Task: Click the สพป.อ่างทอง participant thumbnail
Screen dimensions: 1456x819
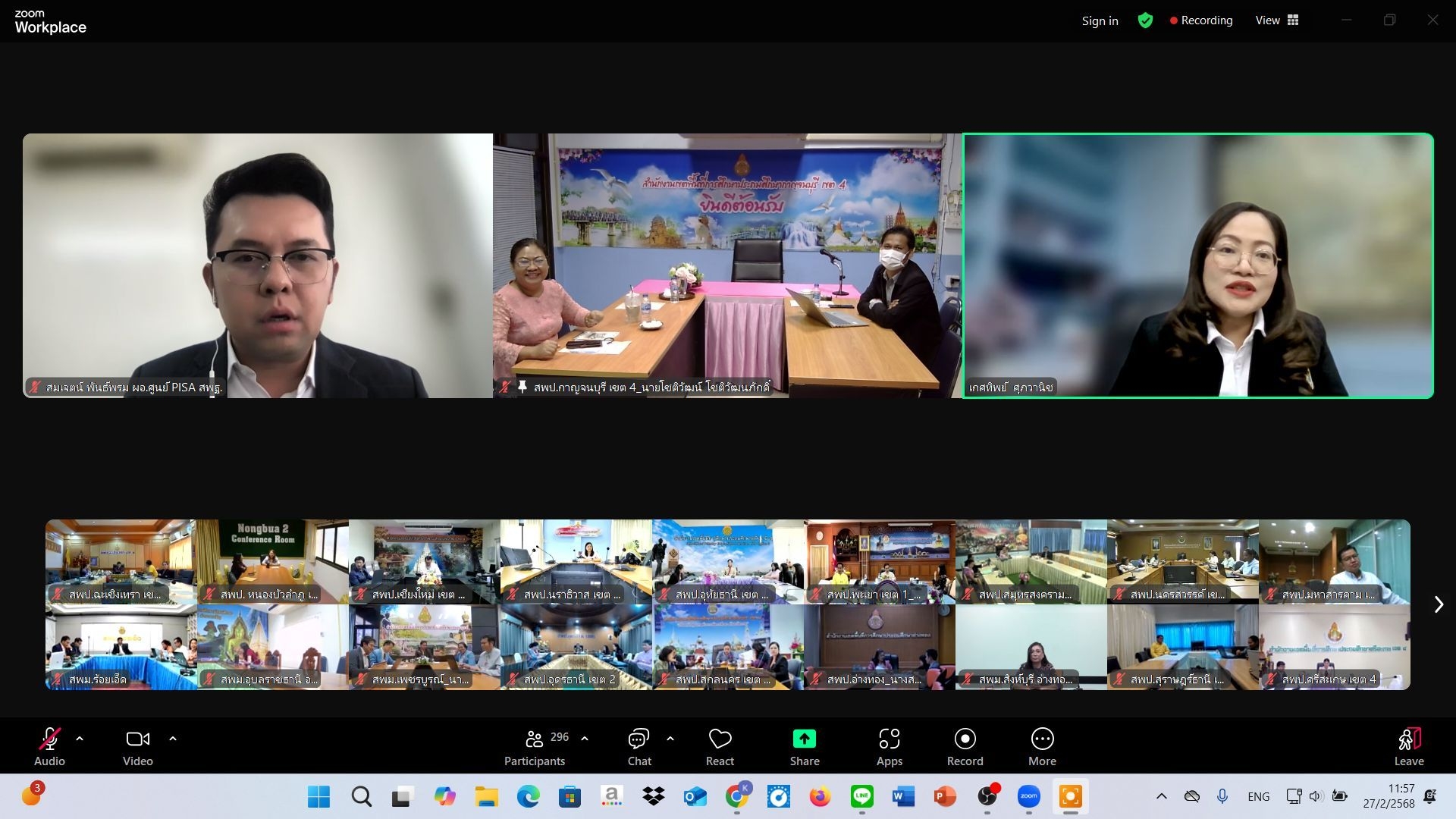Action: [880, 647]
